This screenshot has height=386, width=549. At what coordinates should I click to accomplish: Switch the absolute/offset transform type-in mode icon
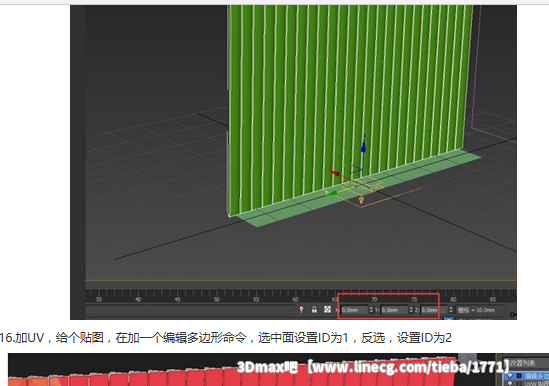coord(327,310)
